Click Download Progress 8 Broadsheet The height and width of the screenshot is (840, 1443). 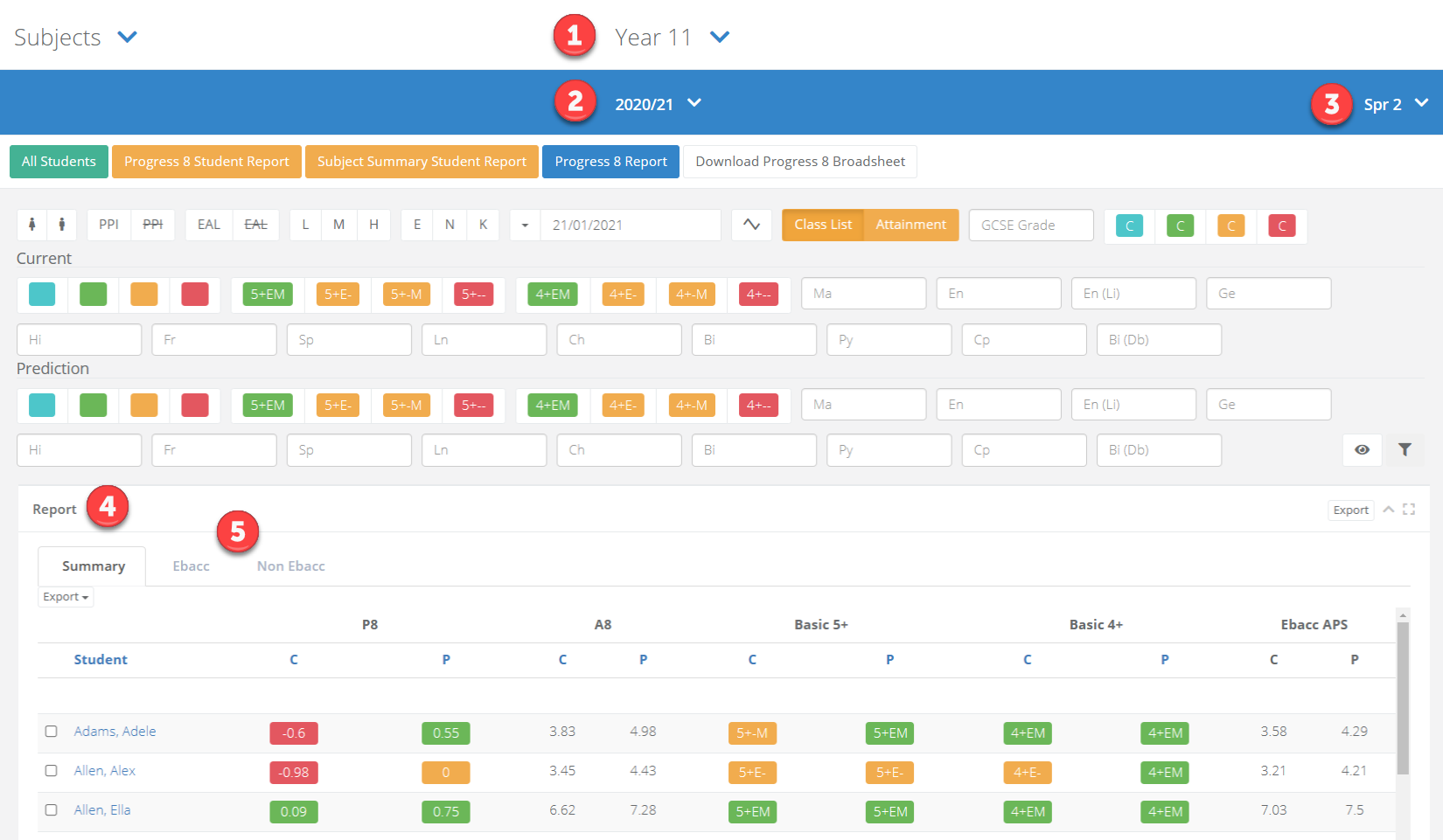[800, 162]
